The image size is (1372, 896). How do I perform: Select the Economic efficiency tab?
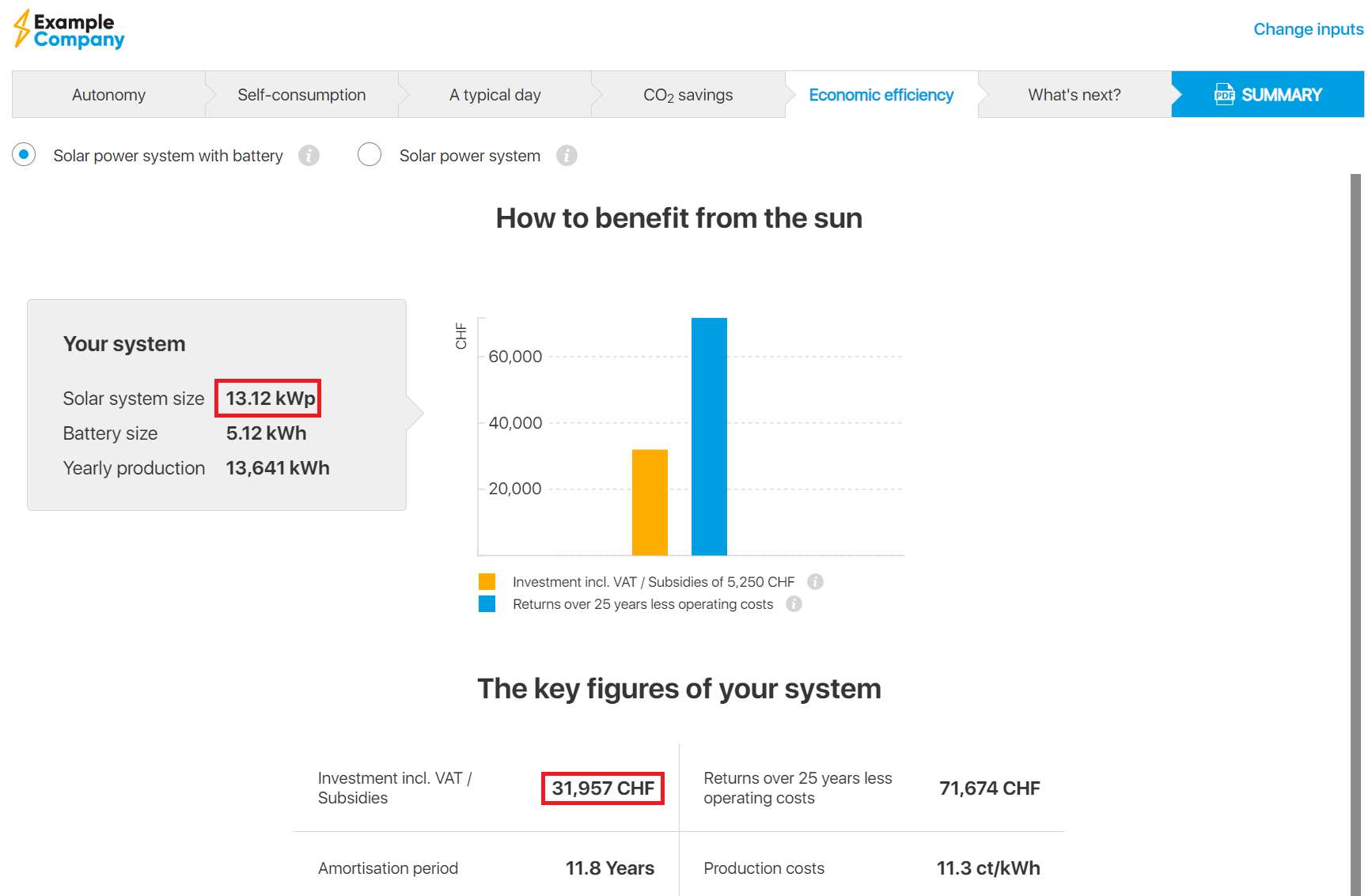point(881,95)
